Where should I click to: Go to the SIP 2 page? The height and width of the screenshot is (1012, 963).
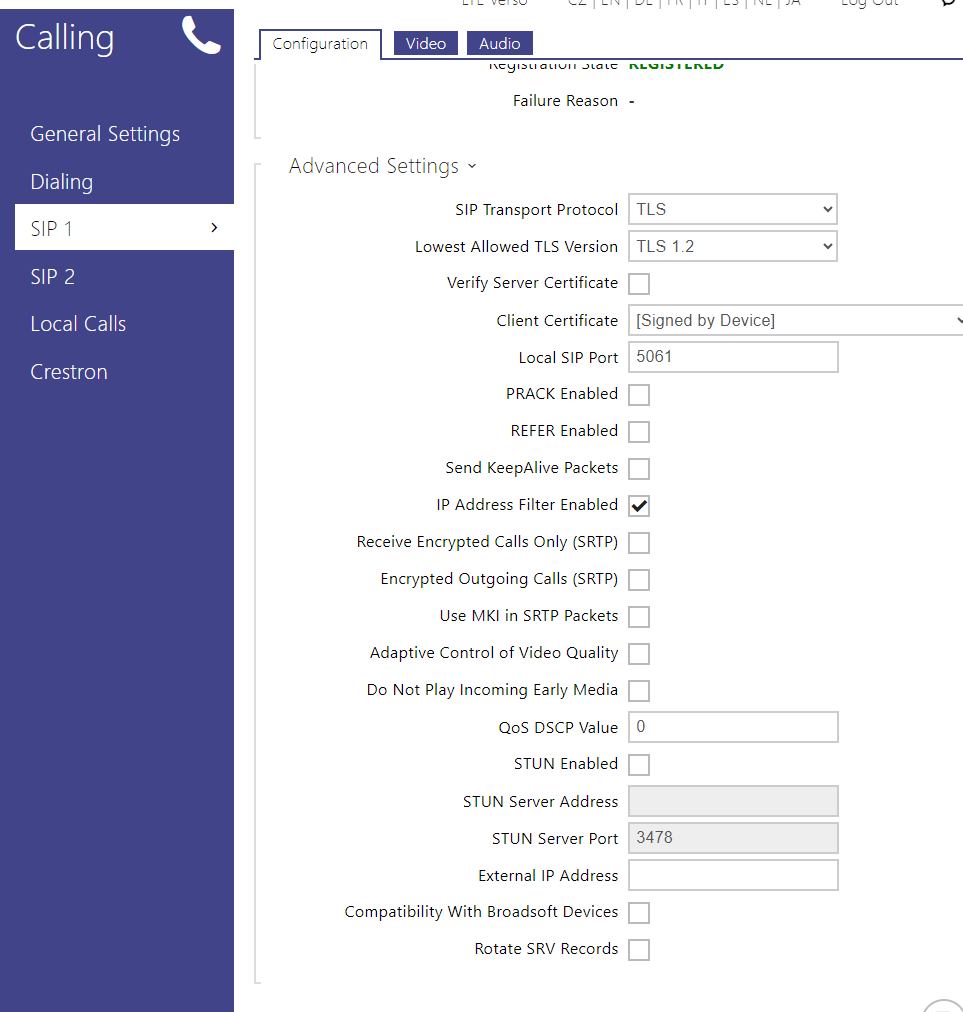[53, 277]
